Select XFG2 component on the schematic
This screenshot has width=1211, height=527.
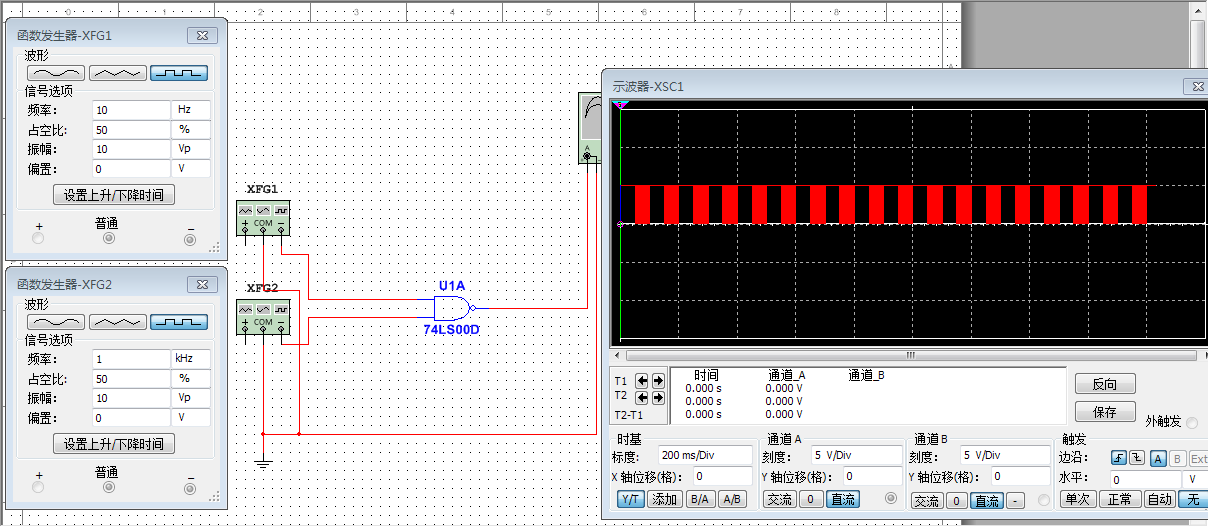point(263,317)
